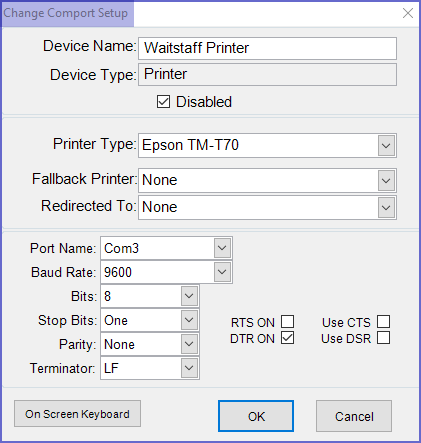Toggle the DTR ON checkbox

(287, 338)
